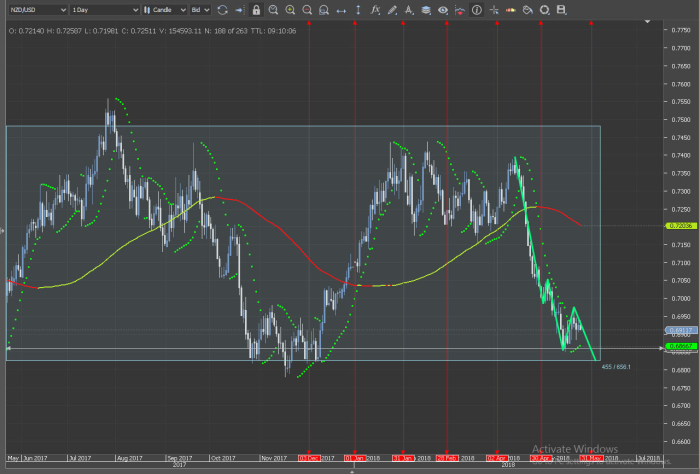
Task: Open the chart layers stack icon
Action: (x=426, y=10)
